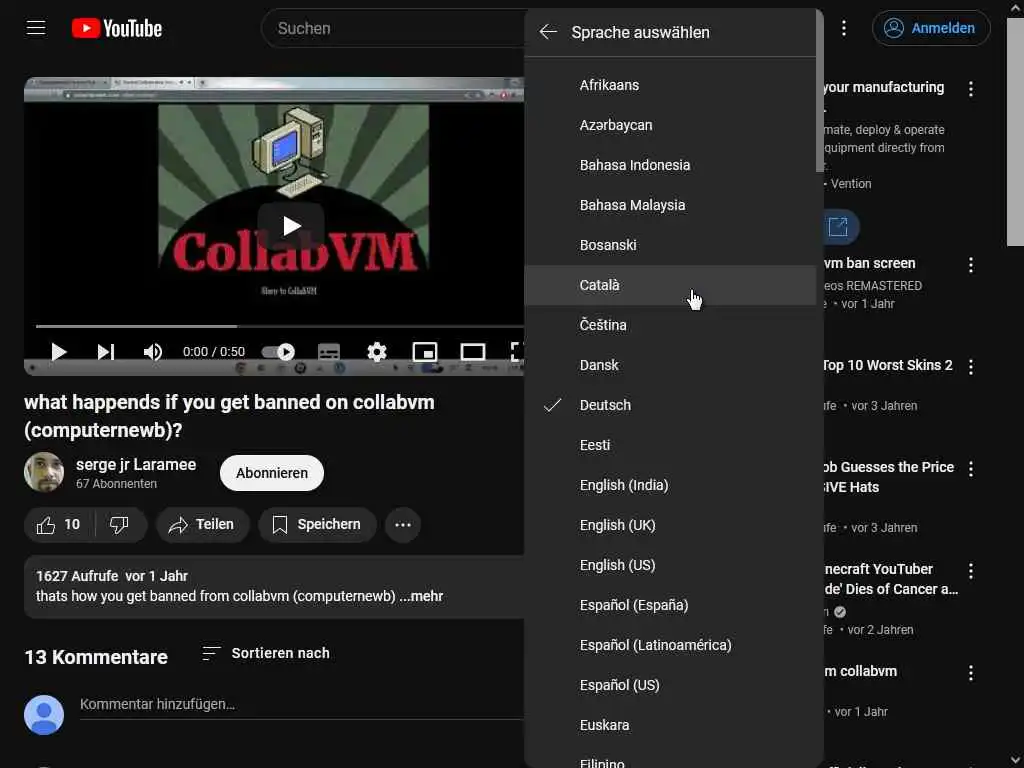Viewport: 1024px width, 768px height.
Task: Open 'vm ban screen' video title
Action: tap(870, 263)
